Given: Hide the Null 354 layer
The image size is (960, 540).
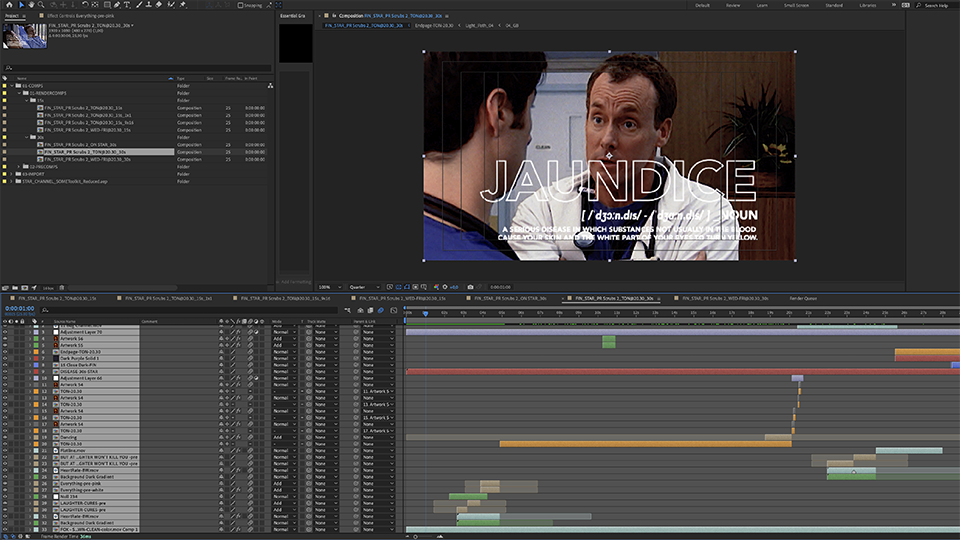Looking at the screenshot, I should [x=5, y=497].
